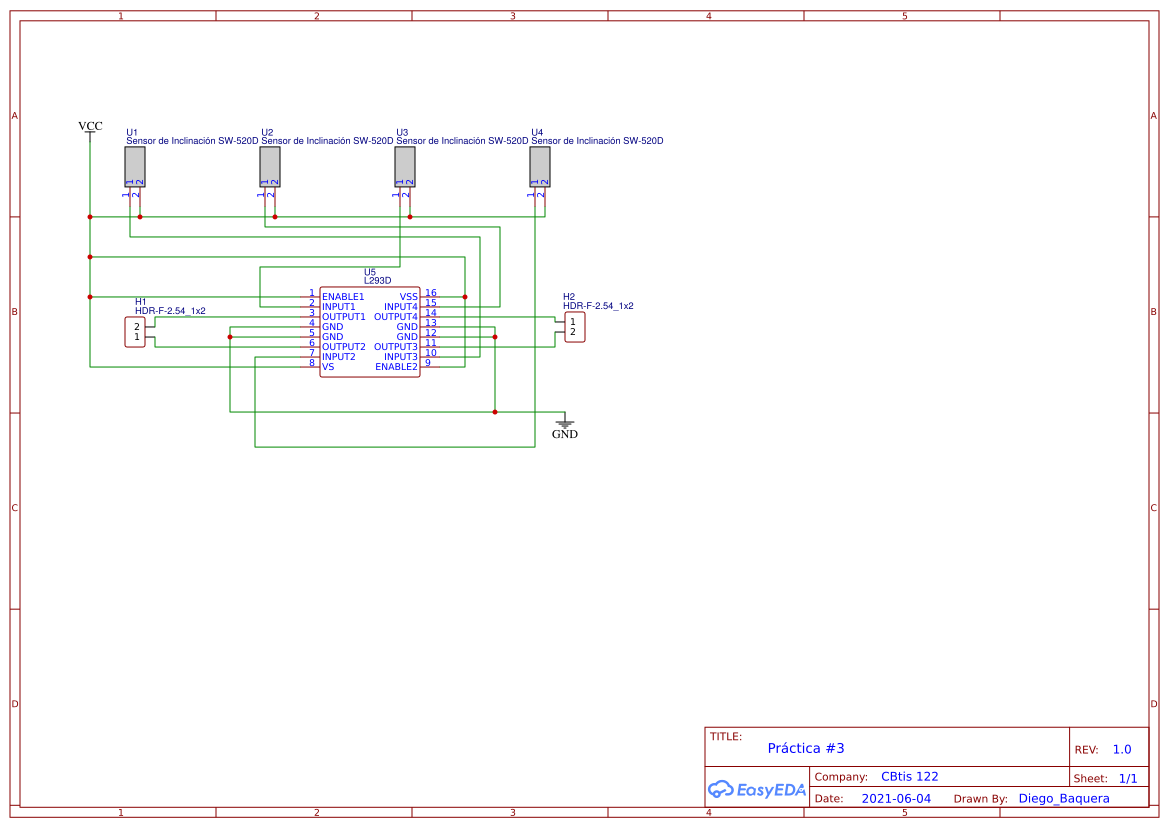
Task: Click the U4 tilt sensor component body
Action: point(540,166)
